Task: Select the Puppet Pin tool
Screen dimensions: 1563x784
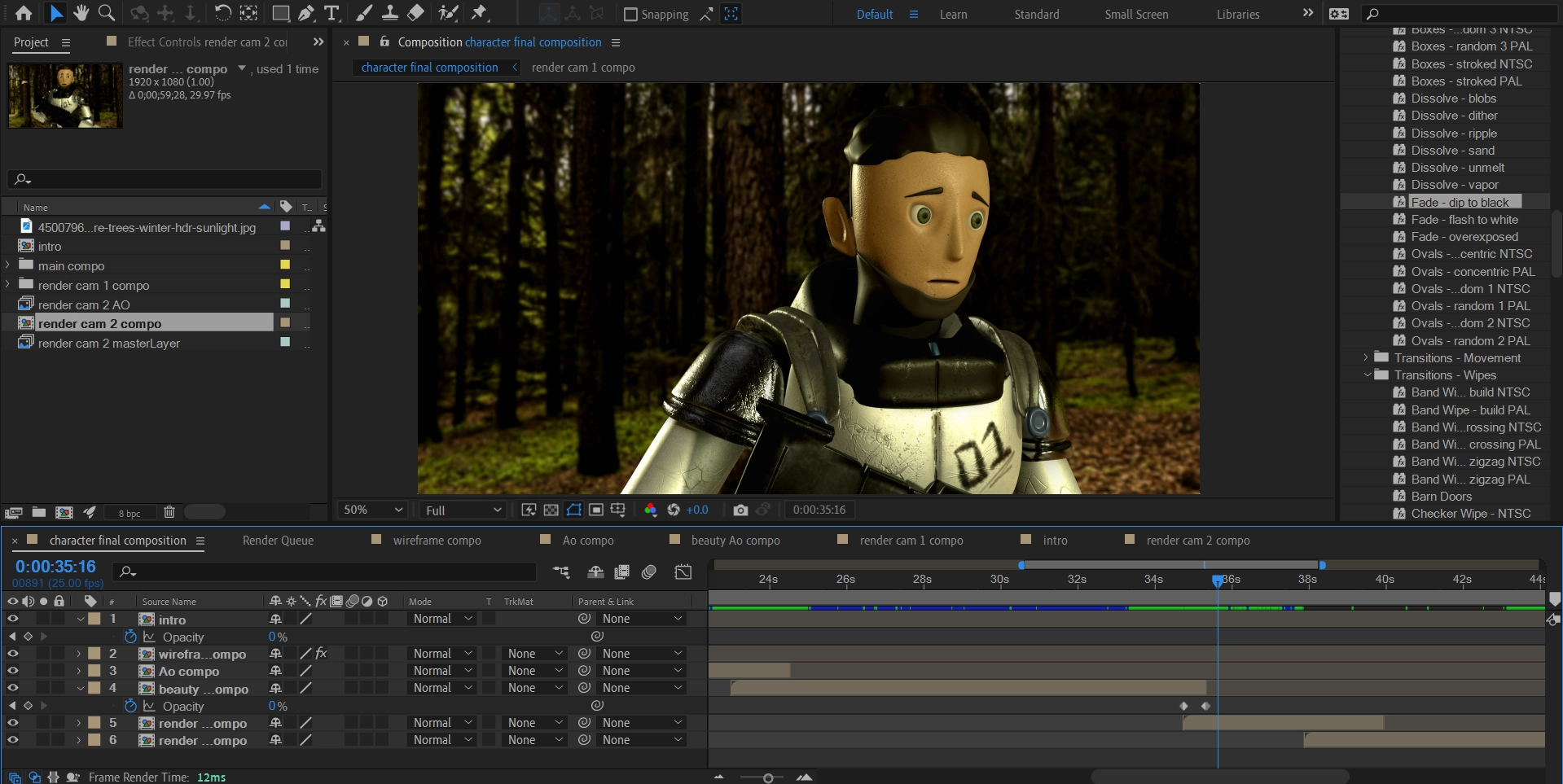Action: tap(480, 13)
